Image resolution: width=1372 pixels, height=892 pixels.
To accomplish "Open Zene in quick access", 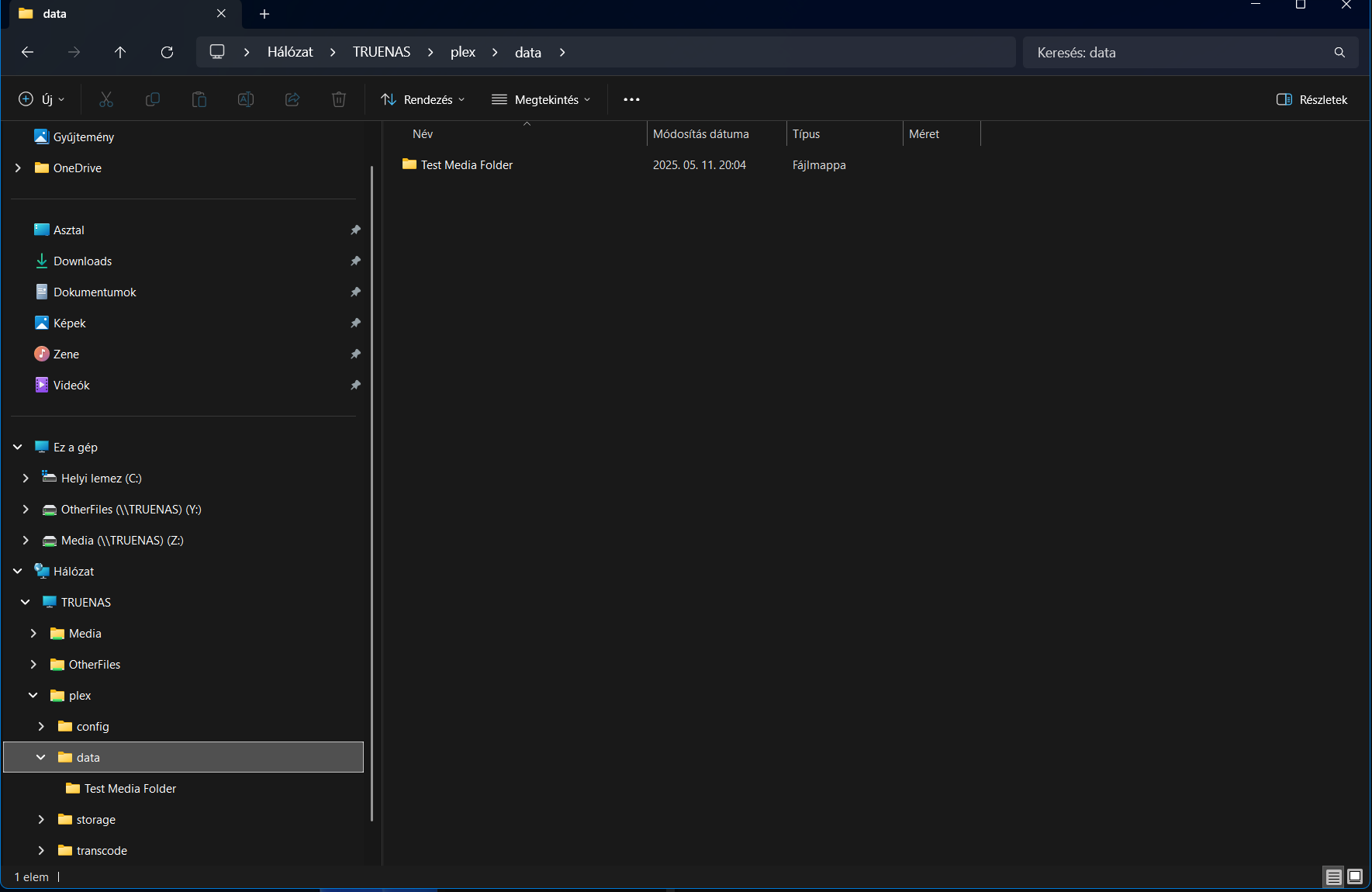I will (x=66, y=354).
